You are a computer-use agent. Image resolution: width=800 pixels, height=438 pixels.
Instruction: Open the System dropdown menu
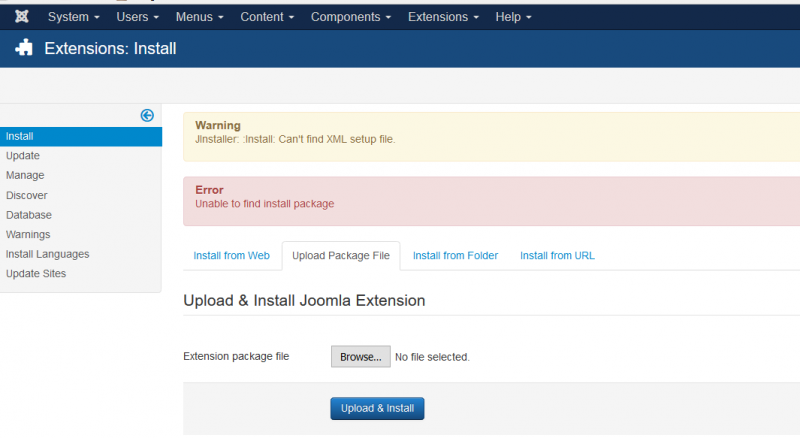73,17
